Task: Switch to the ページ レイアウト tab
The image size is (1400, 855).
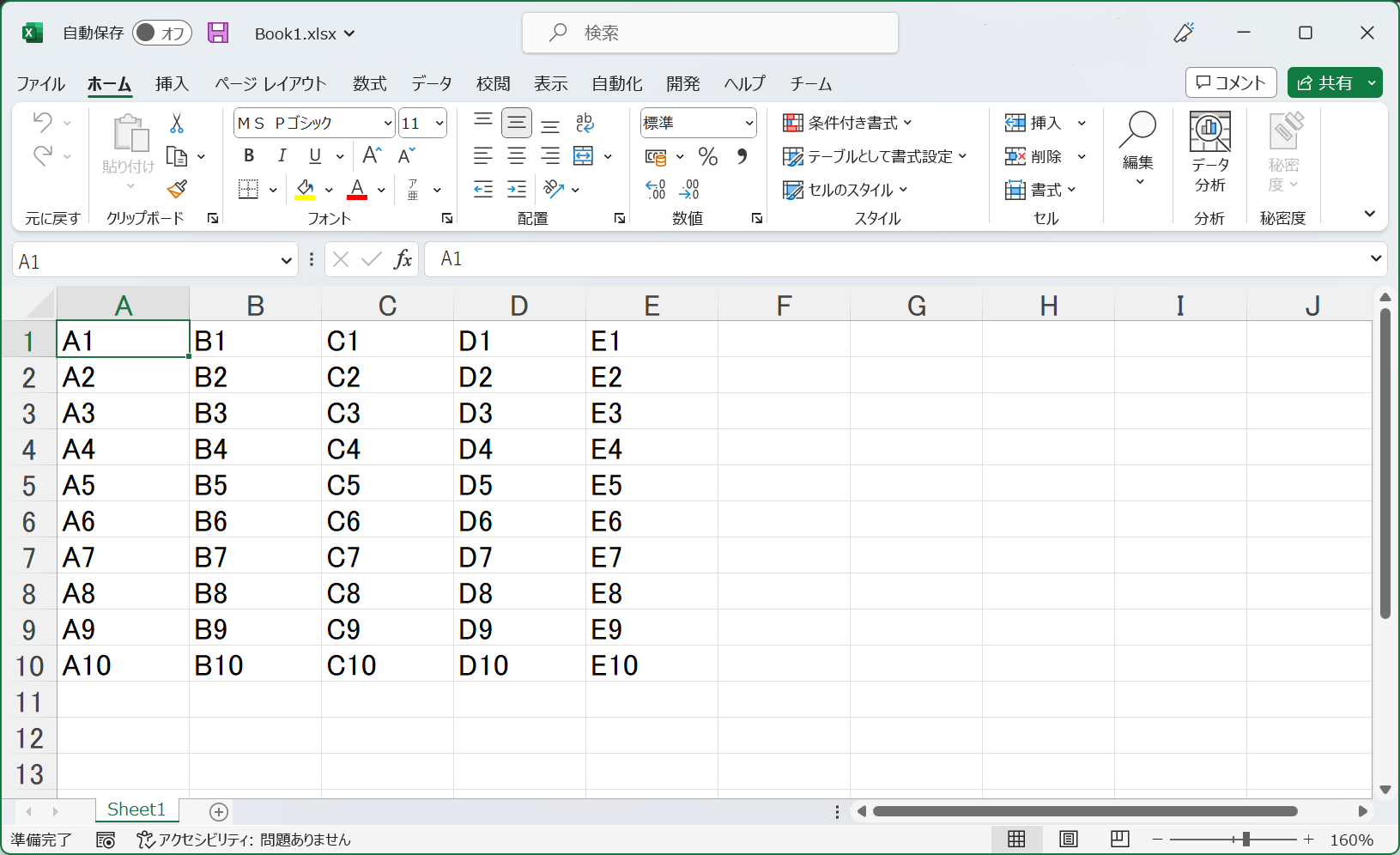Action: click(x=270, y=83)
